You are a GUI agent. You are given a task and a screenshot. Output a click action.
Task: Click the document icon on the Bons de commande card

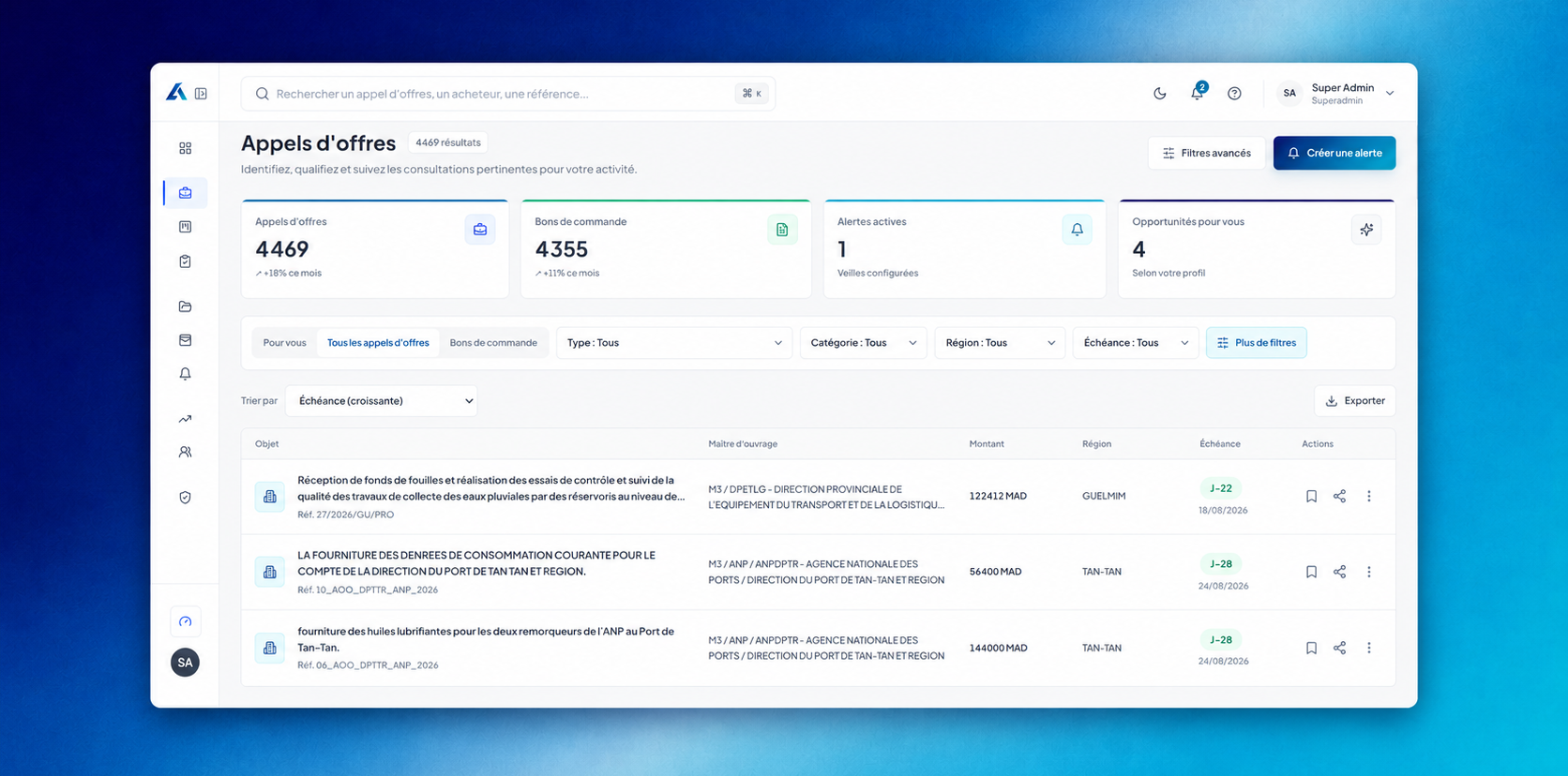[782, 230]
